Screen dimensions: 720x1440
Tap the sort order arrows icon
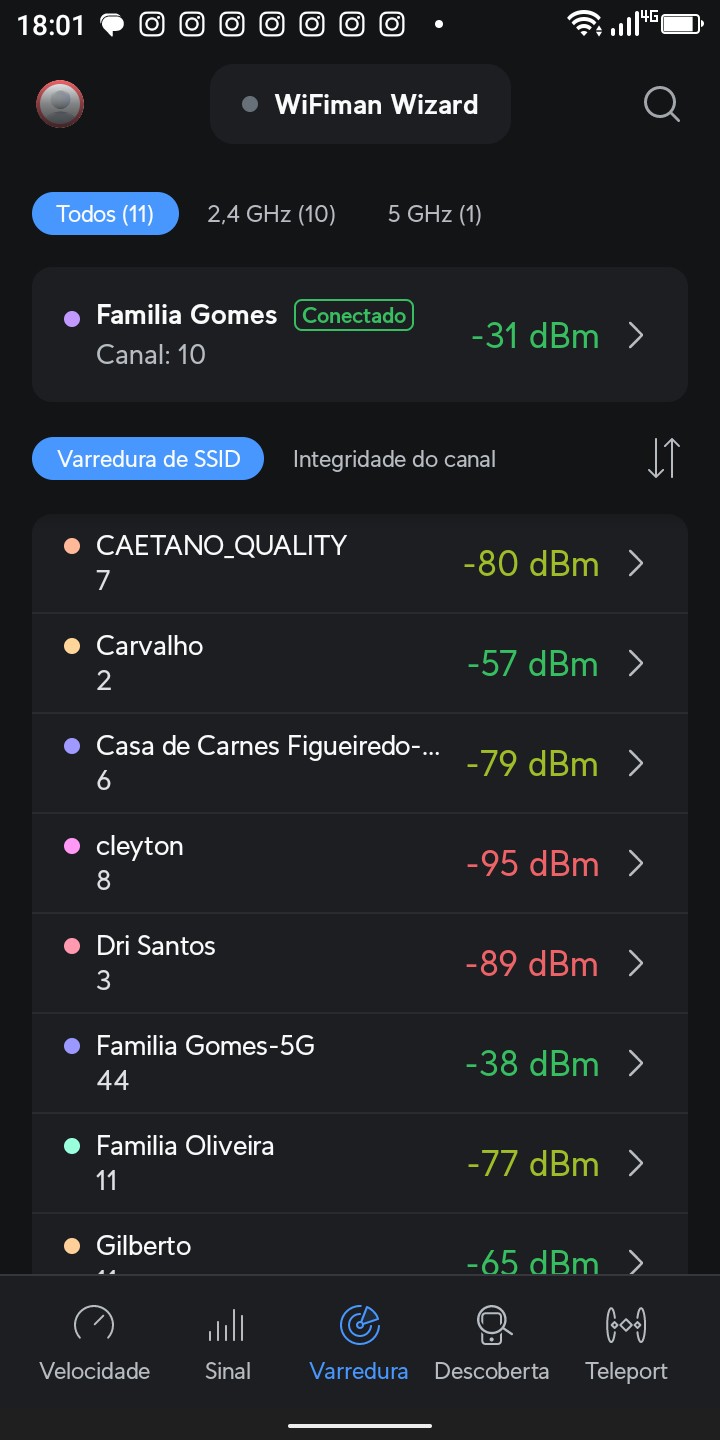pyautogui.click(x=663, y=458)
